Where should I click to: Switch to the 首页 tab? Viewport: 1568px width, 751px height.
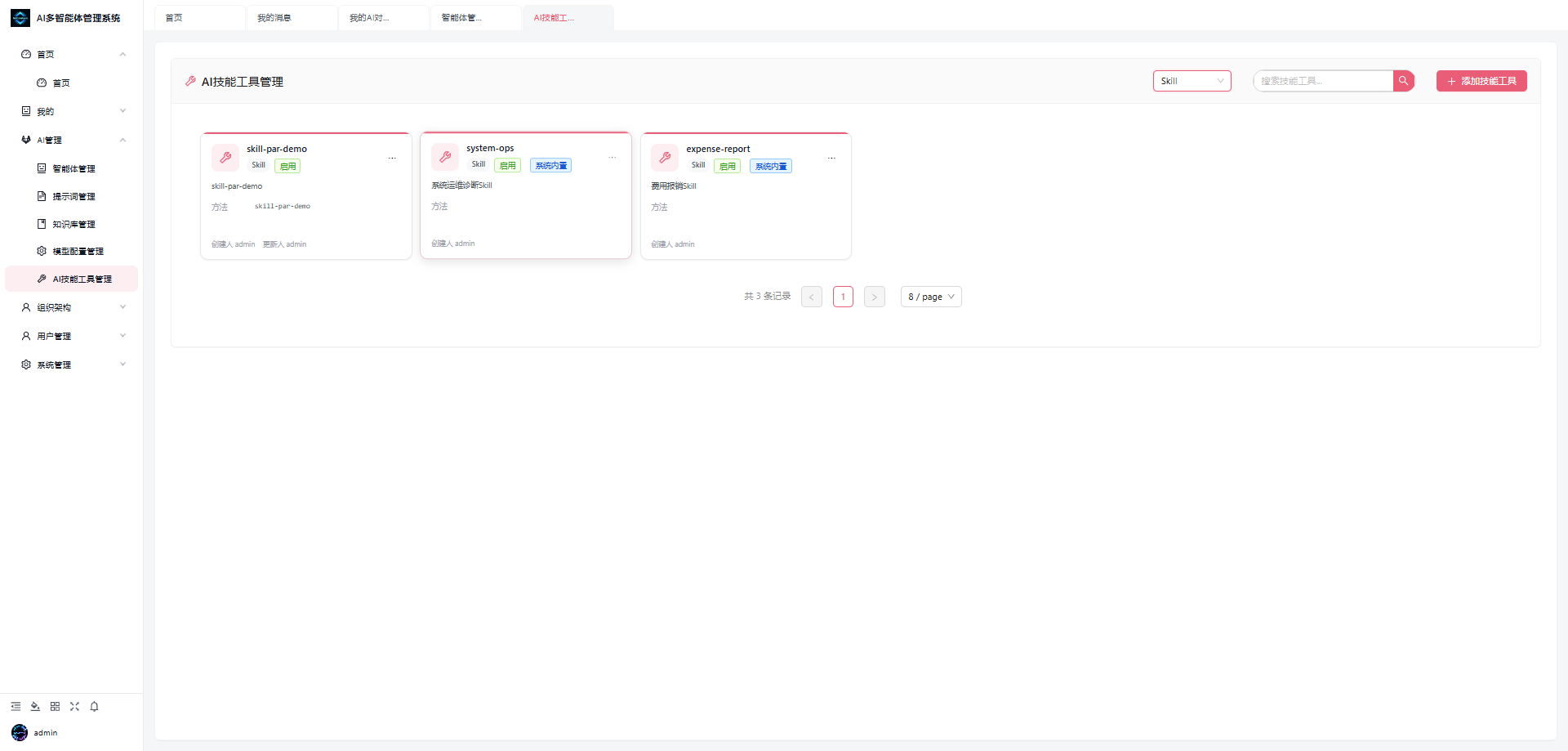click(200, 18)
